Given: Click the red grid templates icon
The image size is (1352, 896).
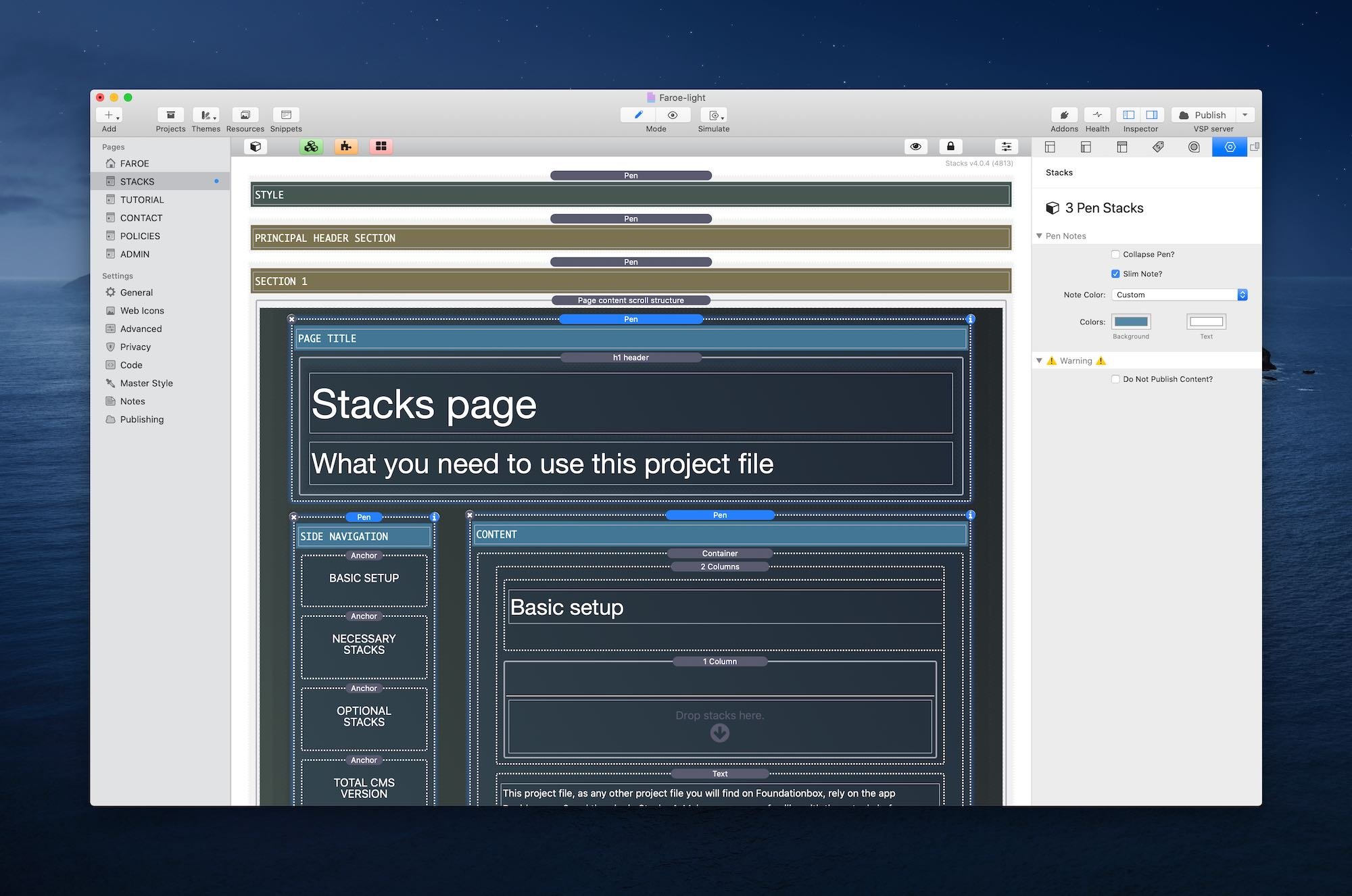Looking at the screenshot, I should [381, 147].
